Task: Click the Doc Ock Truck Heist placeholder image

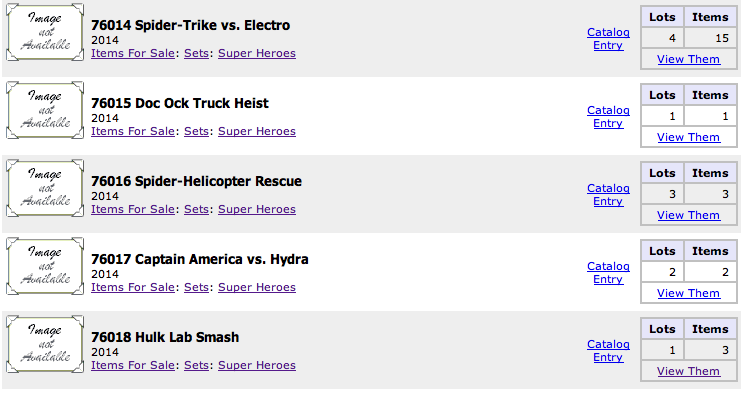Action: click(x=45, y=110)
